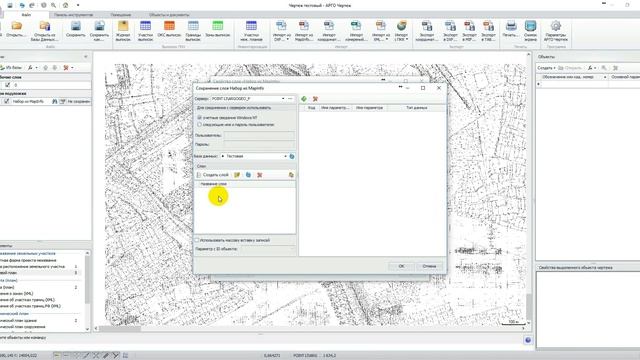Click Экспорт в TAB ribbon icon

[488, 26]
